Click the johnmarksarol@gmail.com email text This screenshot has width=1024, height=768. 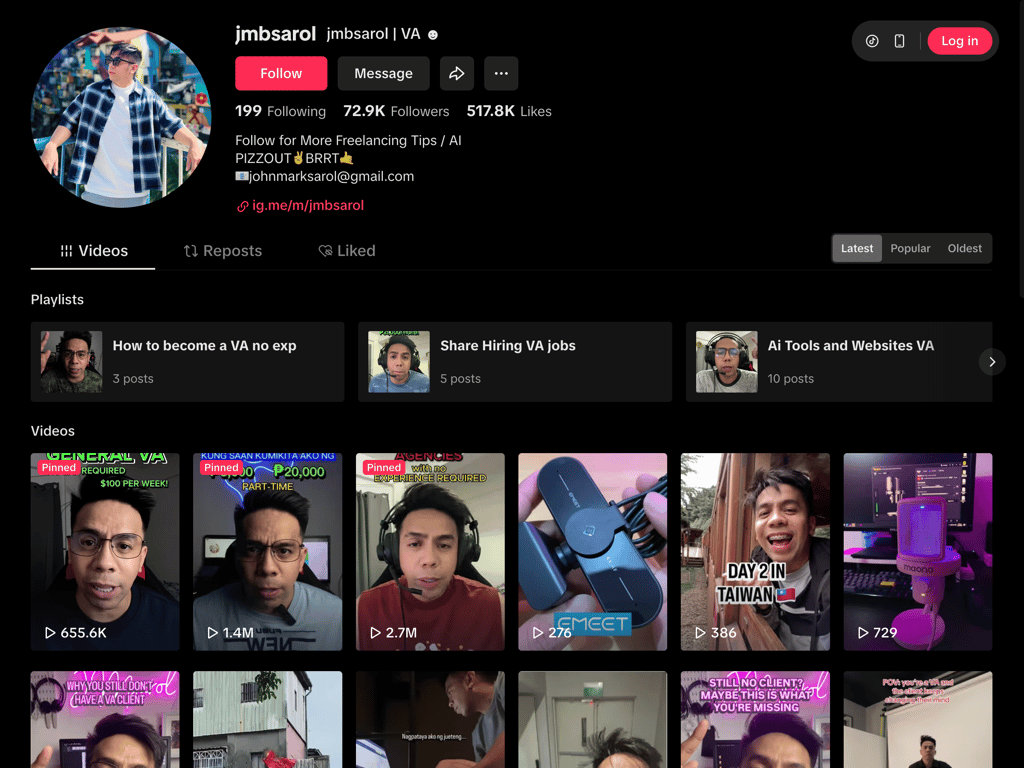(x=331, y=176)
